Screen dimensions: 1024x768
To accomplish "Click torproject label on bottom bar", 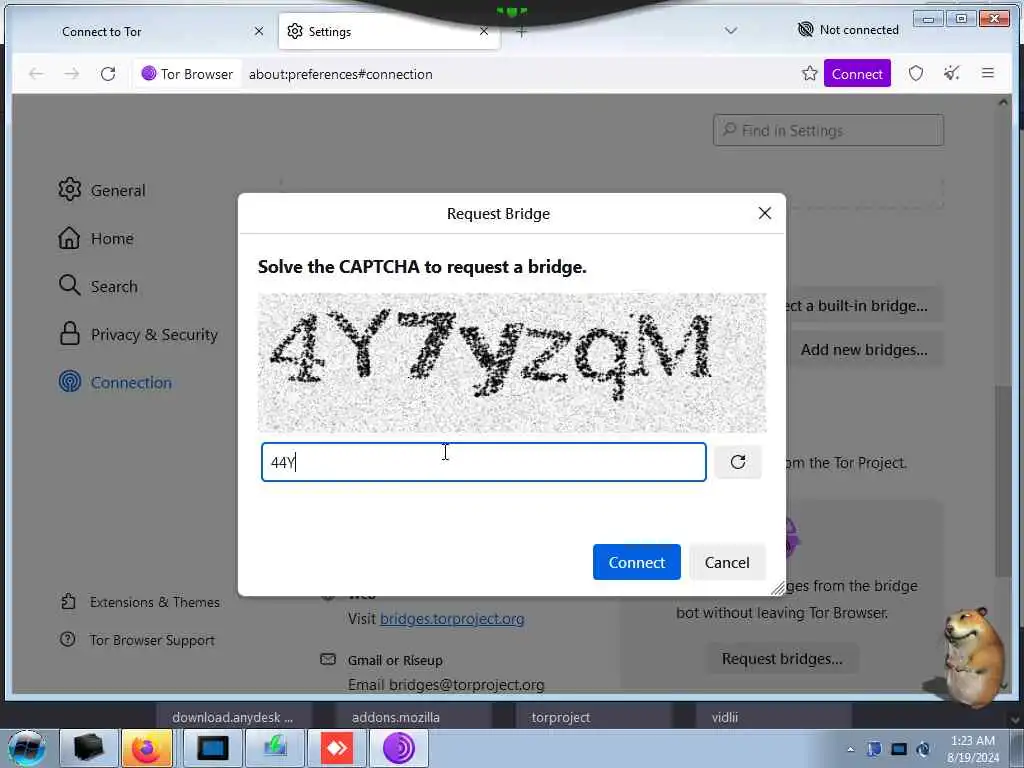I will click(x=560, y=717).
